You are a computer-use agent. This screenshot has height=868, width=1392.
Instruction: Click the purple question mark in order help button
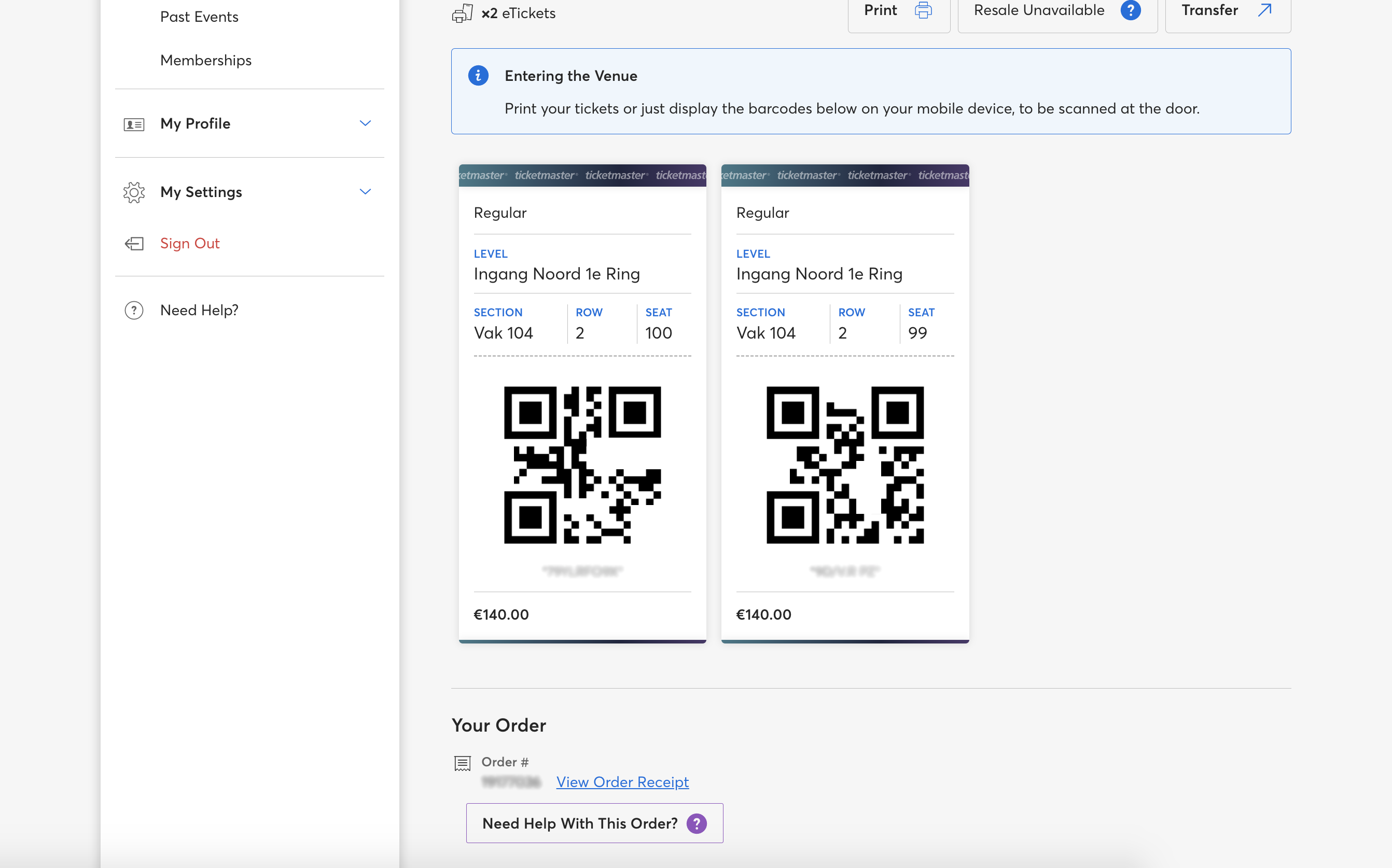(697, 824)
